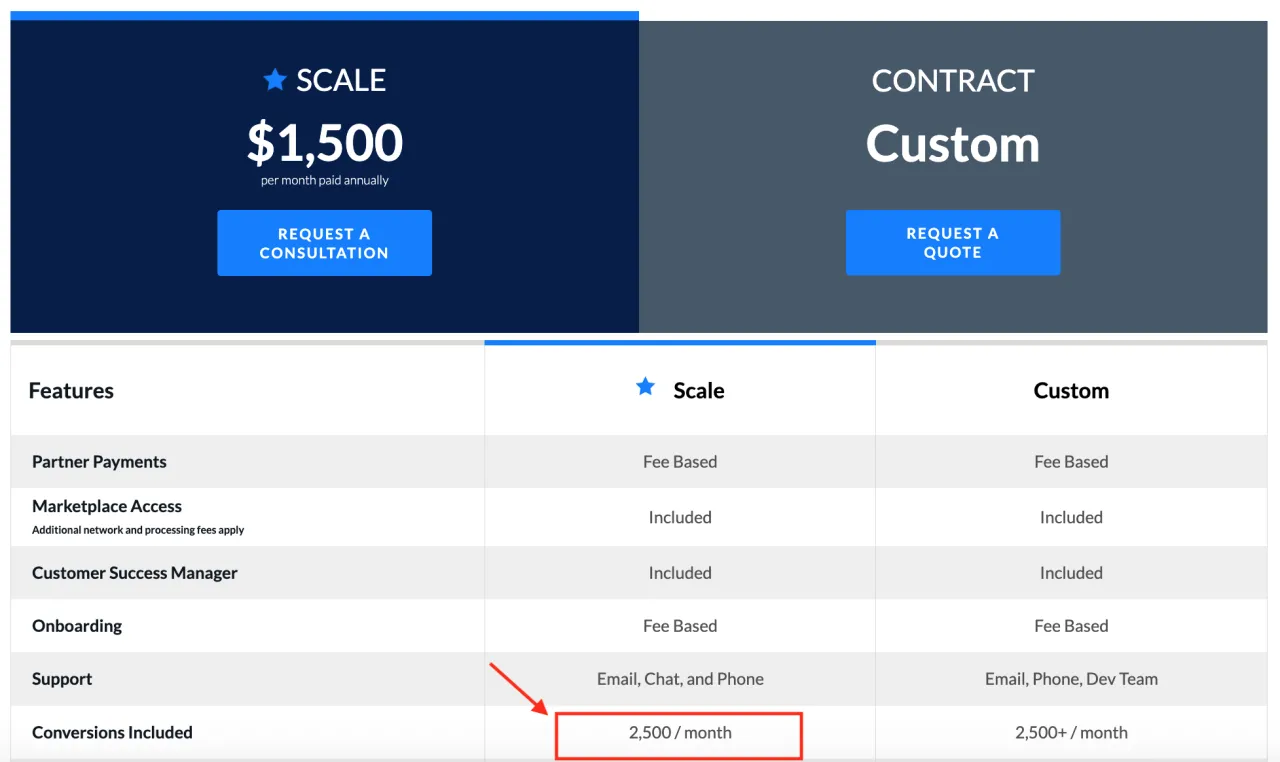Screen dimensions: 1280x762
Task: Click the star icon beside SCALE heading
Action: coord(275,80)
